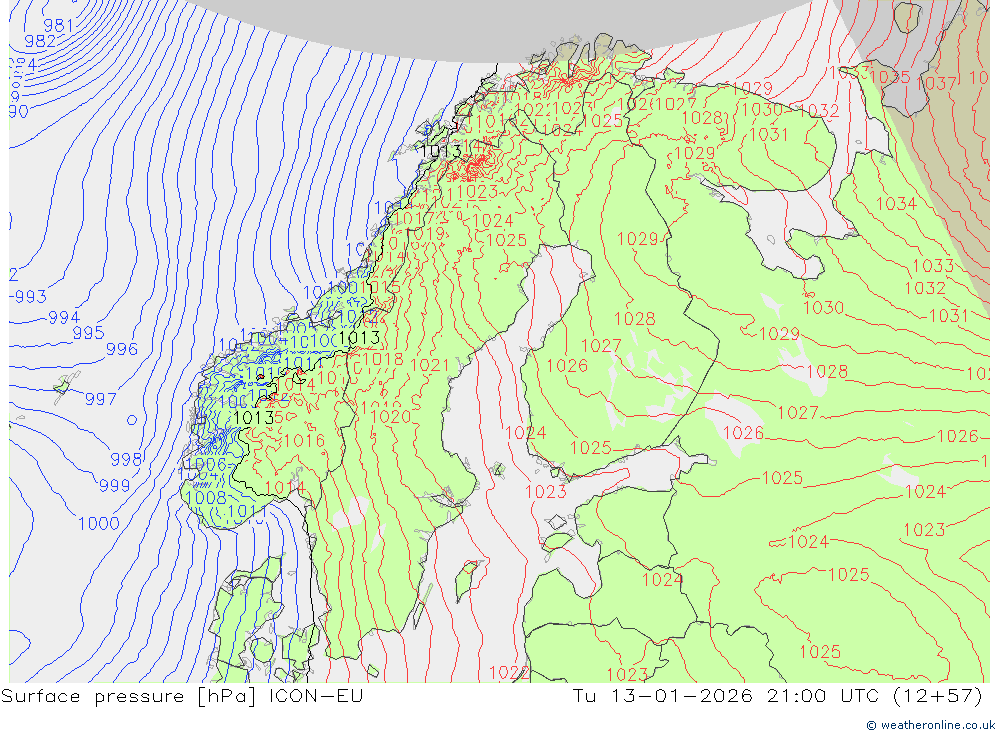The image size is (1000, 733).
Task: Click the blue 994 pressure label
Action: tap(64, 317)
